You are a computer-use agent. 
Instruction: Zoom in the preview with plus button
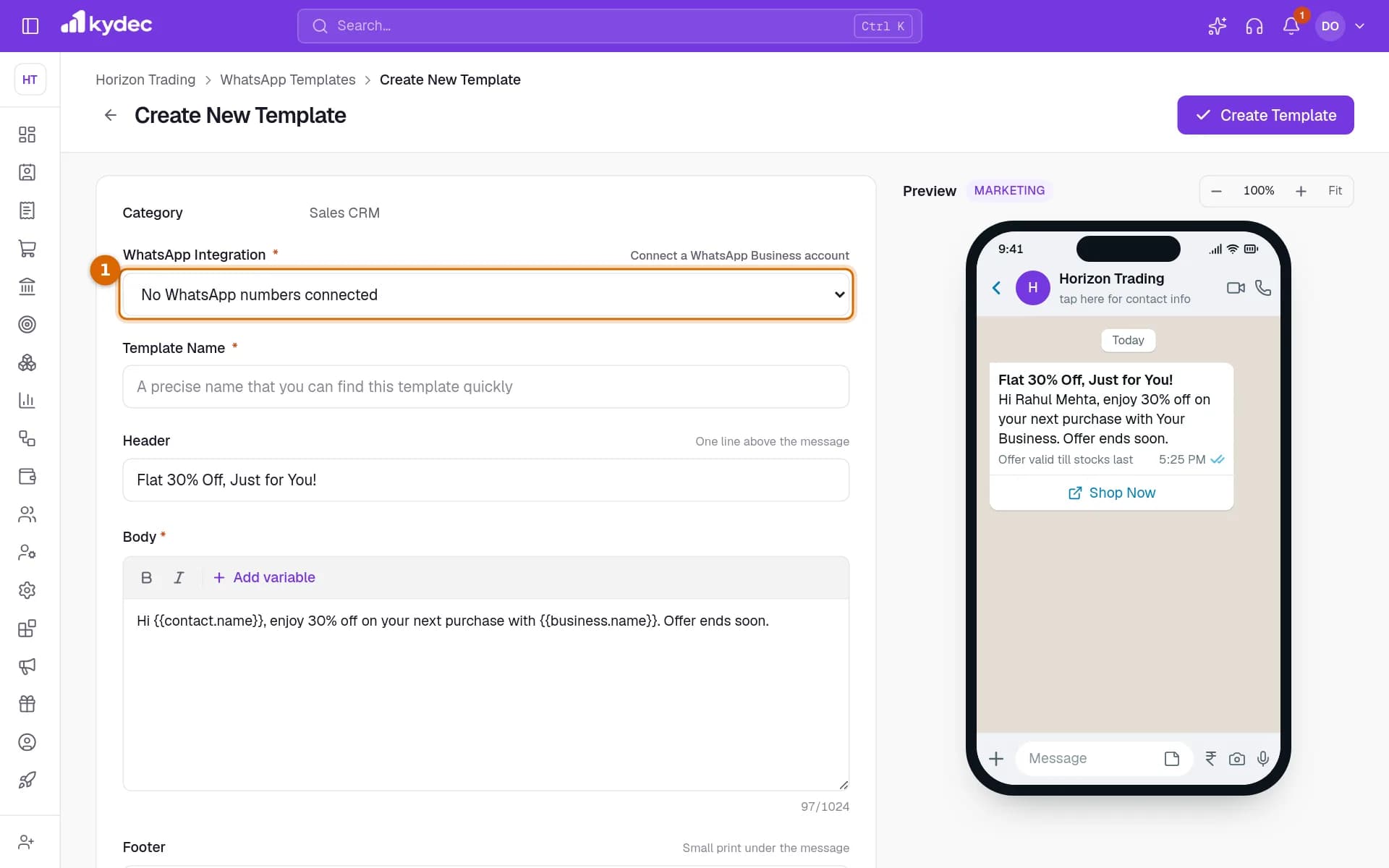pyautogui.click(x=1301, y=191)
